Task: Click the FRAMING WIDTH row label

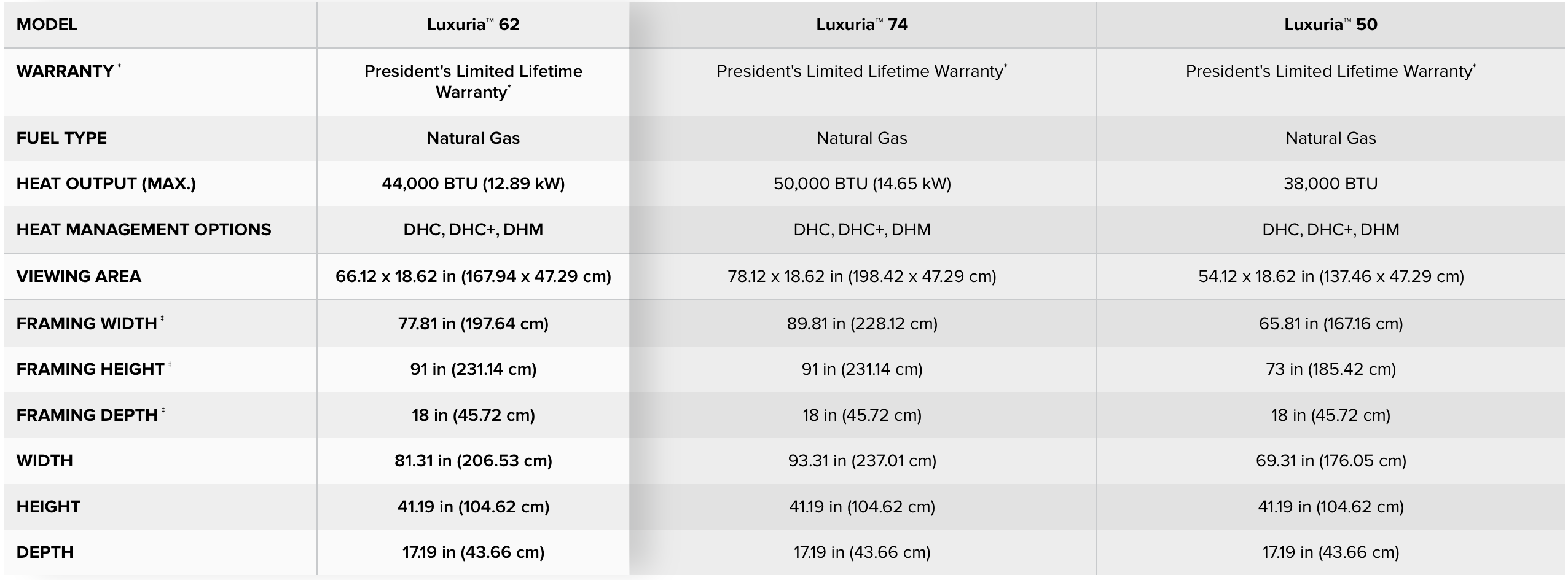Action: pyautogui.click(x=87, y=324)
